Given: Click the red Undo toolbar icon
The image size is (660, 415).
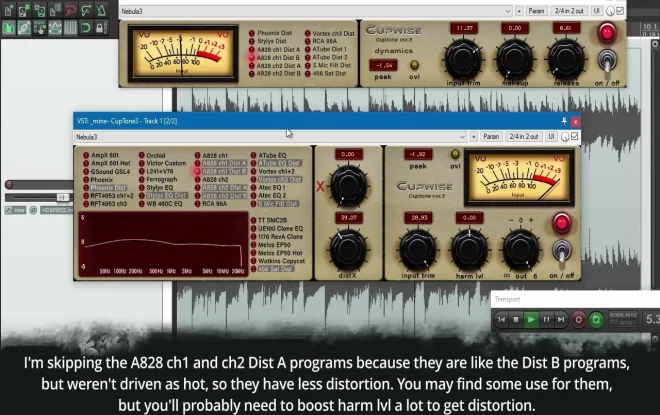Looking at the screenshot, I should coord(70,11).
